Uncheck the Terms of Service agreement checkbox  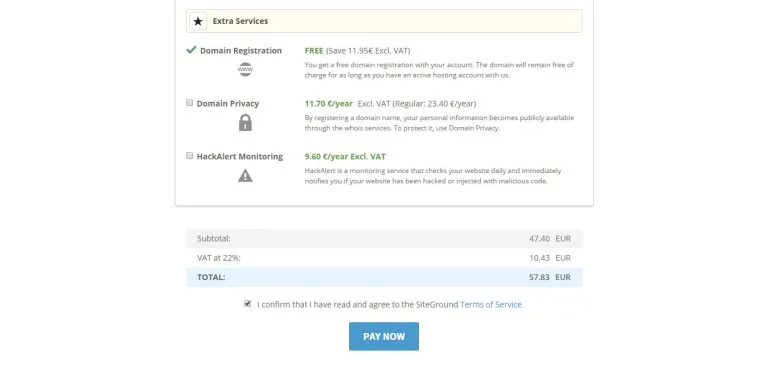(x=247, y=304)
